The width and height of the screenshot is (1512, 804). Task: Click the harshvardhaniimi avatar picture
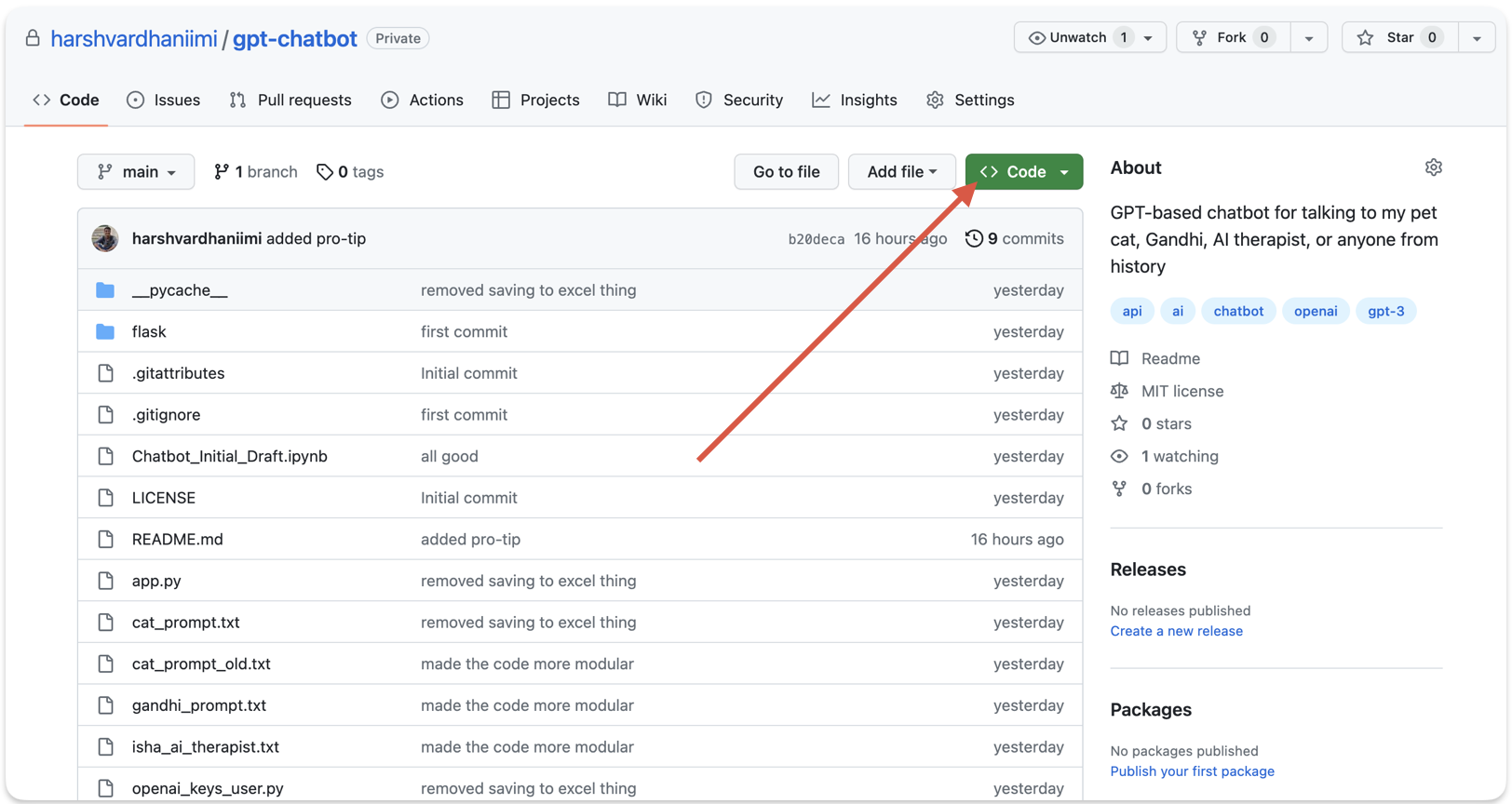point(105,239)
